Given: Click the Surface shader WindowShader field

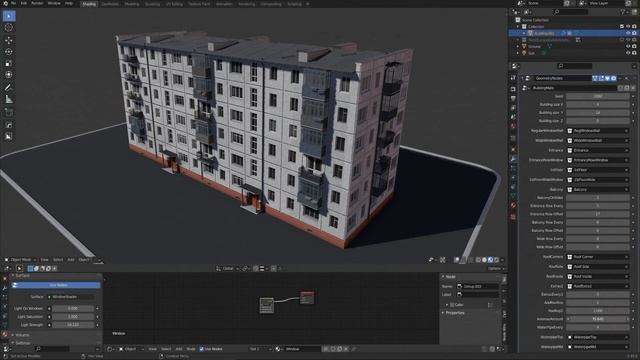Looking at the screenshot, I should click(x=71, y=297).
